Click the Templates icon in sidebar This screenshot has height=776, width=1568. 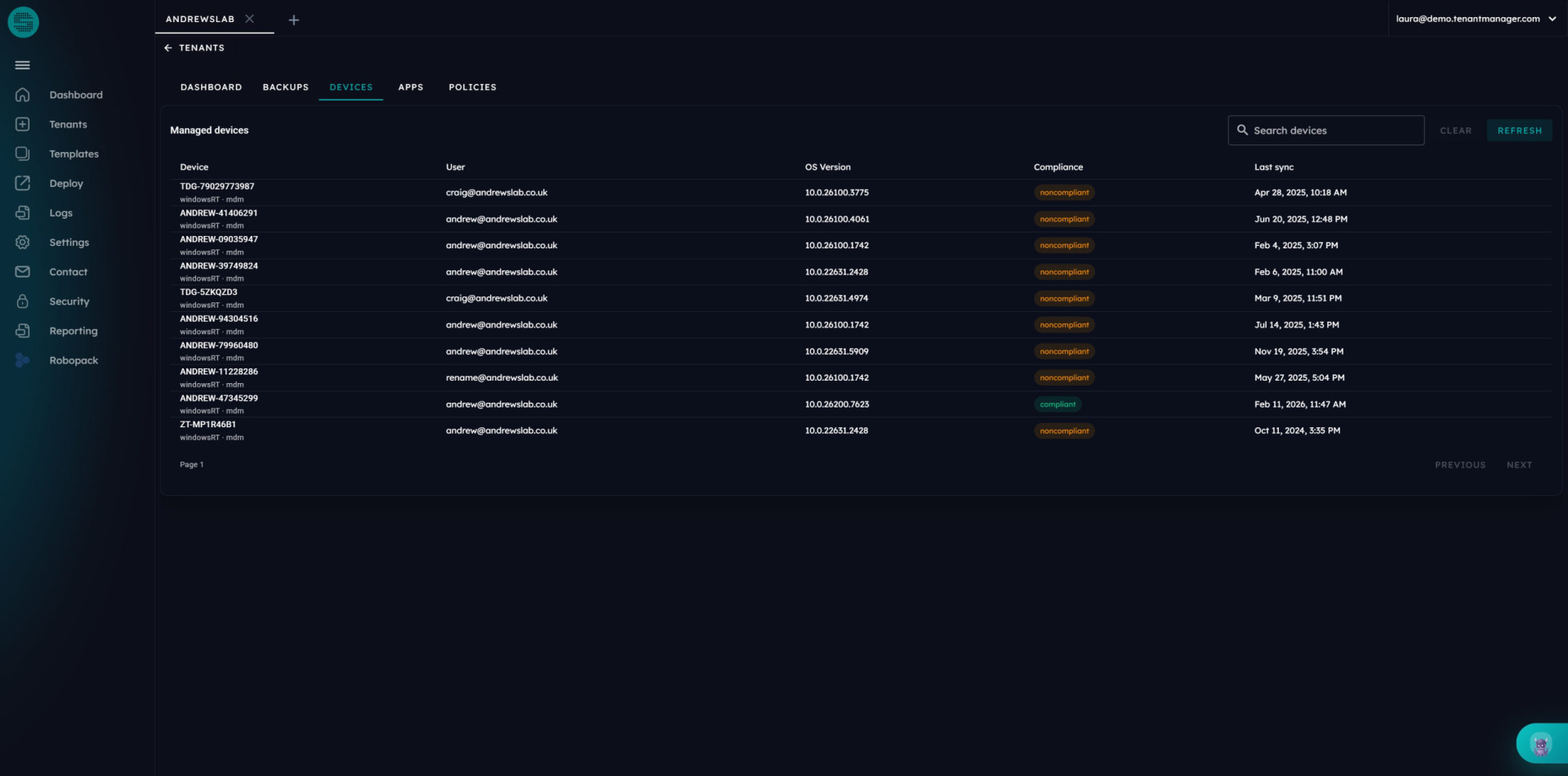pos(23,154)
